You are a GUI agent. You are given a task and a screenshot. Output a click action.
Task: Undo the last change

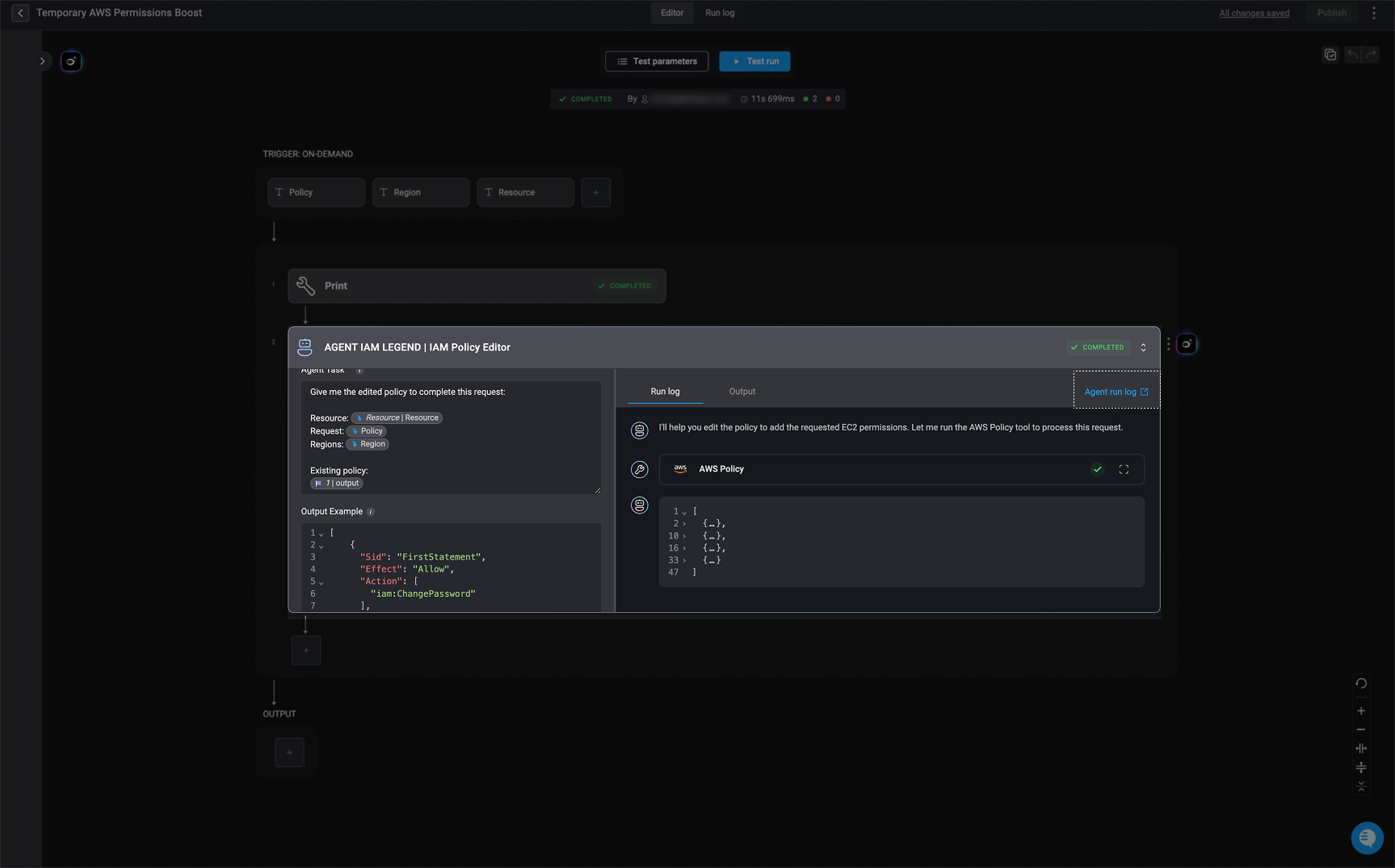coord(1353,55)
